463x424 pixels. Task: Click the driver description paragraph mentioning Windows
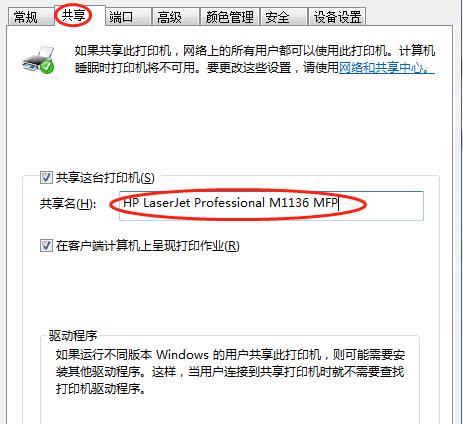230,371
